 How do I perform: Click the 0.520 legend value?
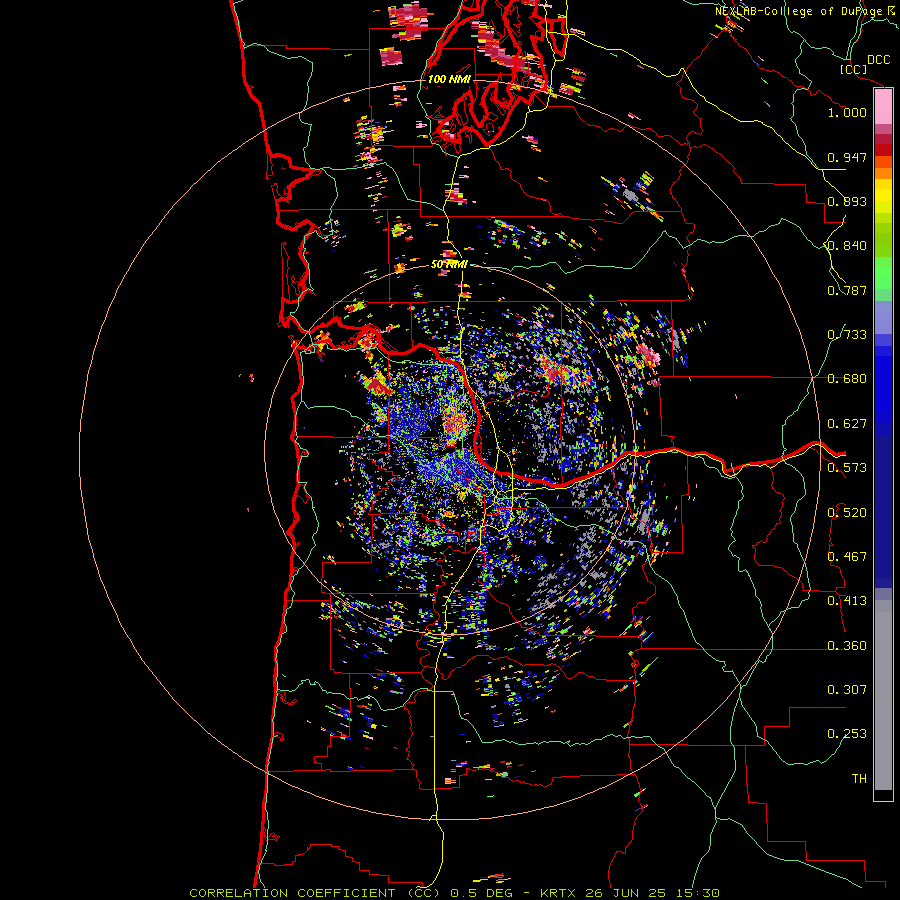tap(847, 513)
